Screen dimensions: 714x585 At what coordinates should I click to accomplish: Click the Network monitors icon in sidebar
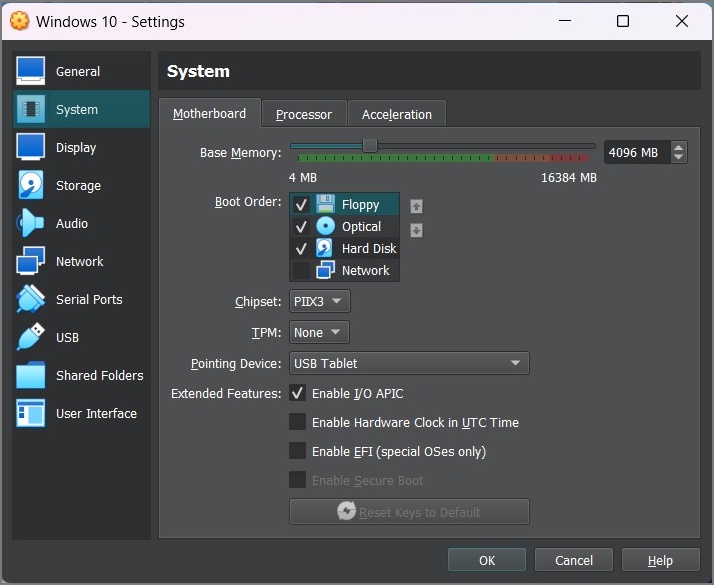31,261
